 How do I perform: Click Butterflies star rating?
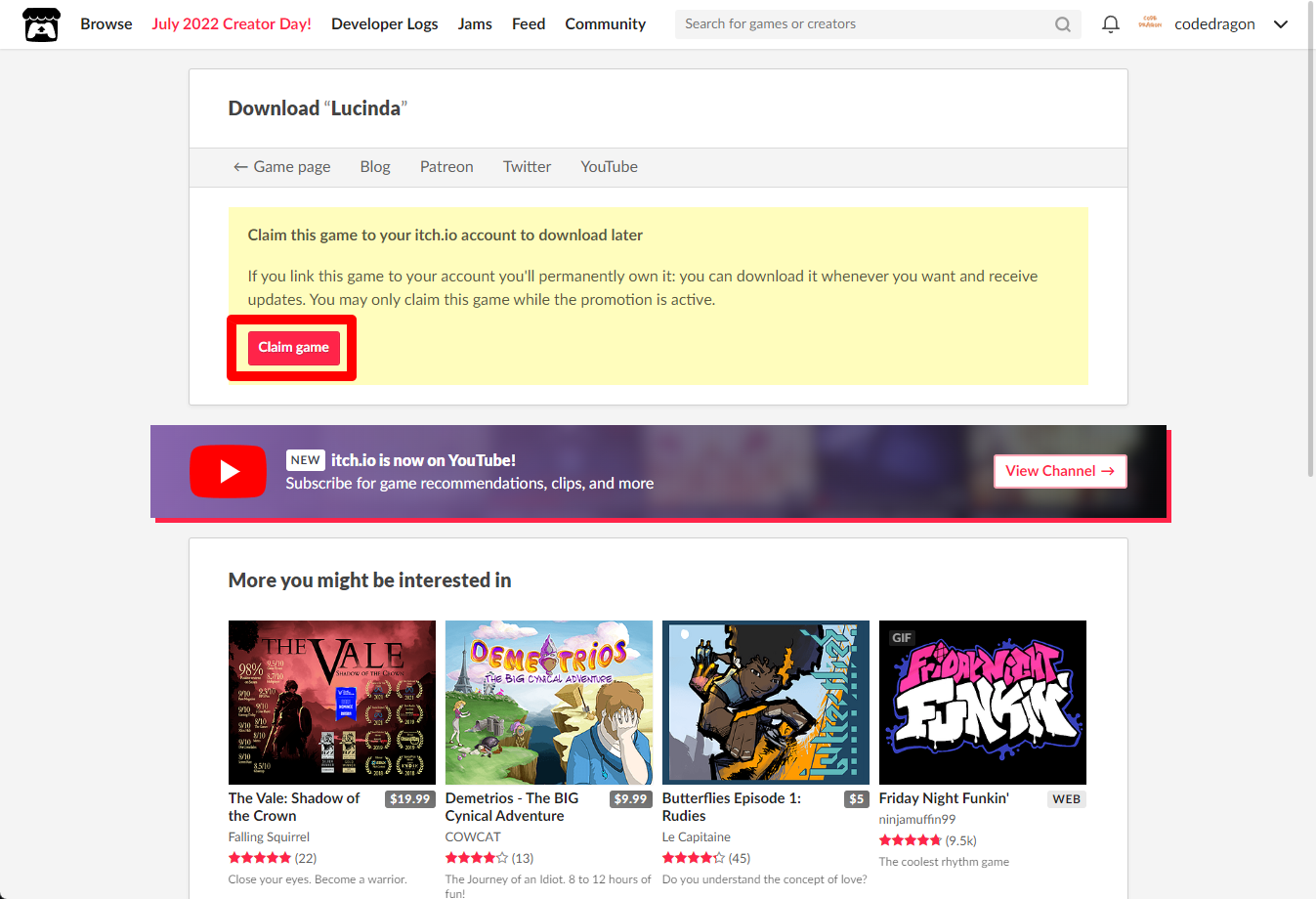[x=694, y=858]
